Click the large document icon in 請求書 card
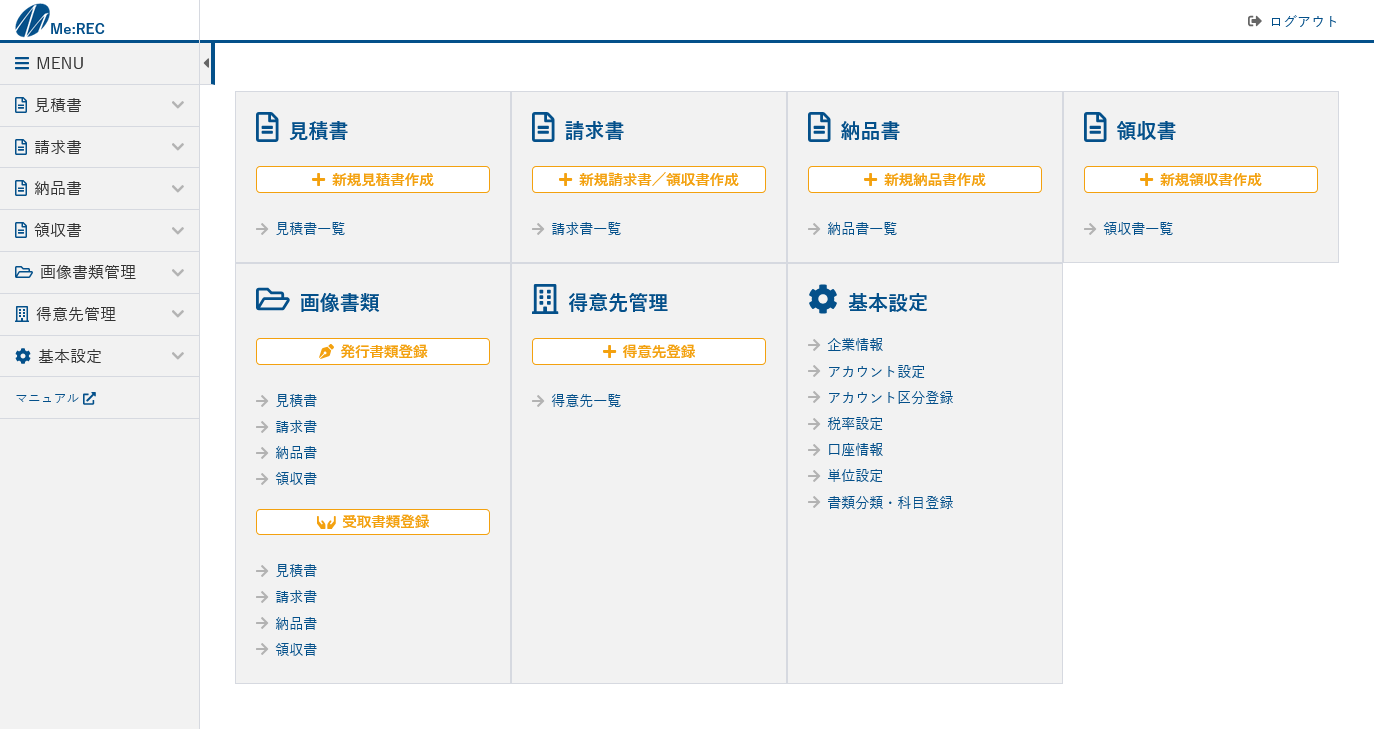This screenshot has width=1374, height=729. pos(543,127)
